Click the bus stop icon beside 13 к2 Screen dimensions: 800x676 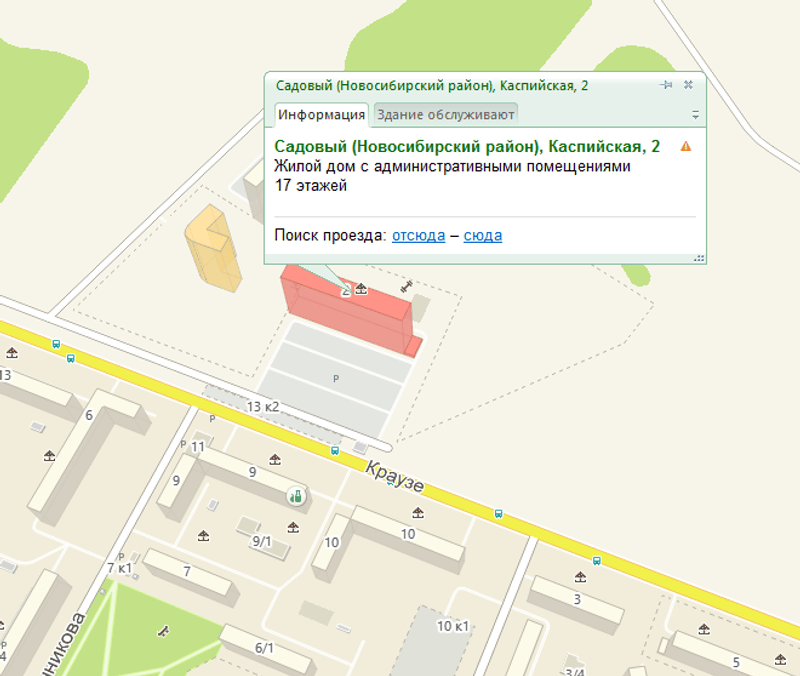pyautogui.click(x=335, y=450)
